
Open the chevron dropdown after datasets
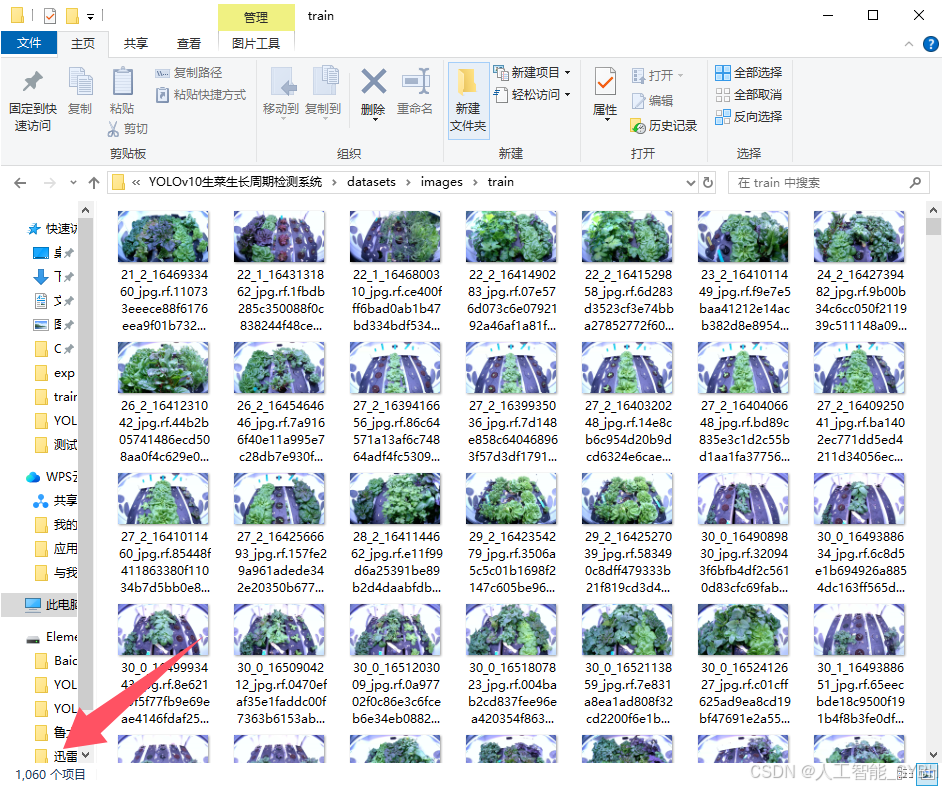tap(408, 182)
